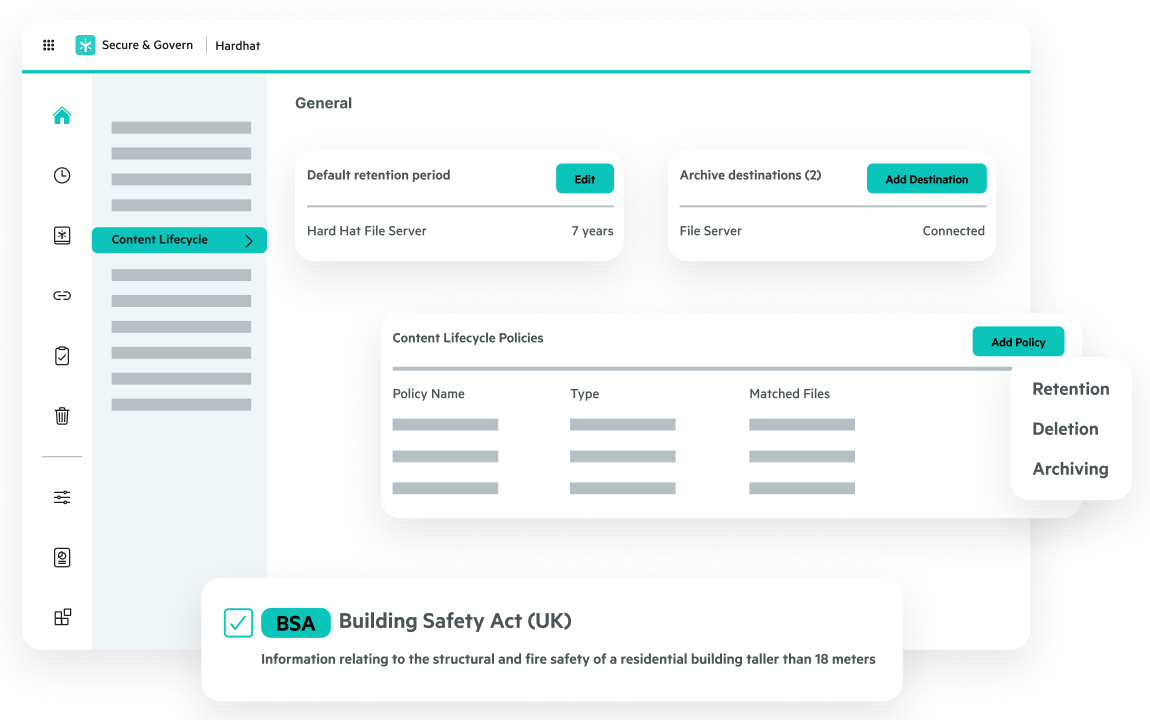Screen dimensions: 1150x720
Task: Click the File Server destination row
Action: pos(832,231)
